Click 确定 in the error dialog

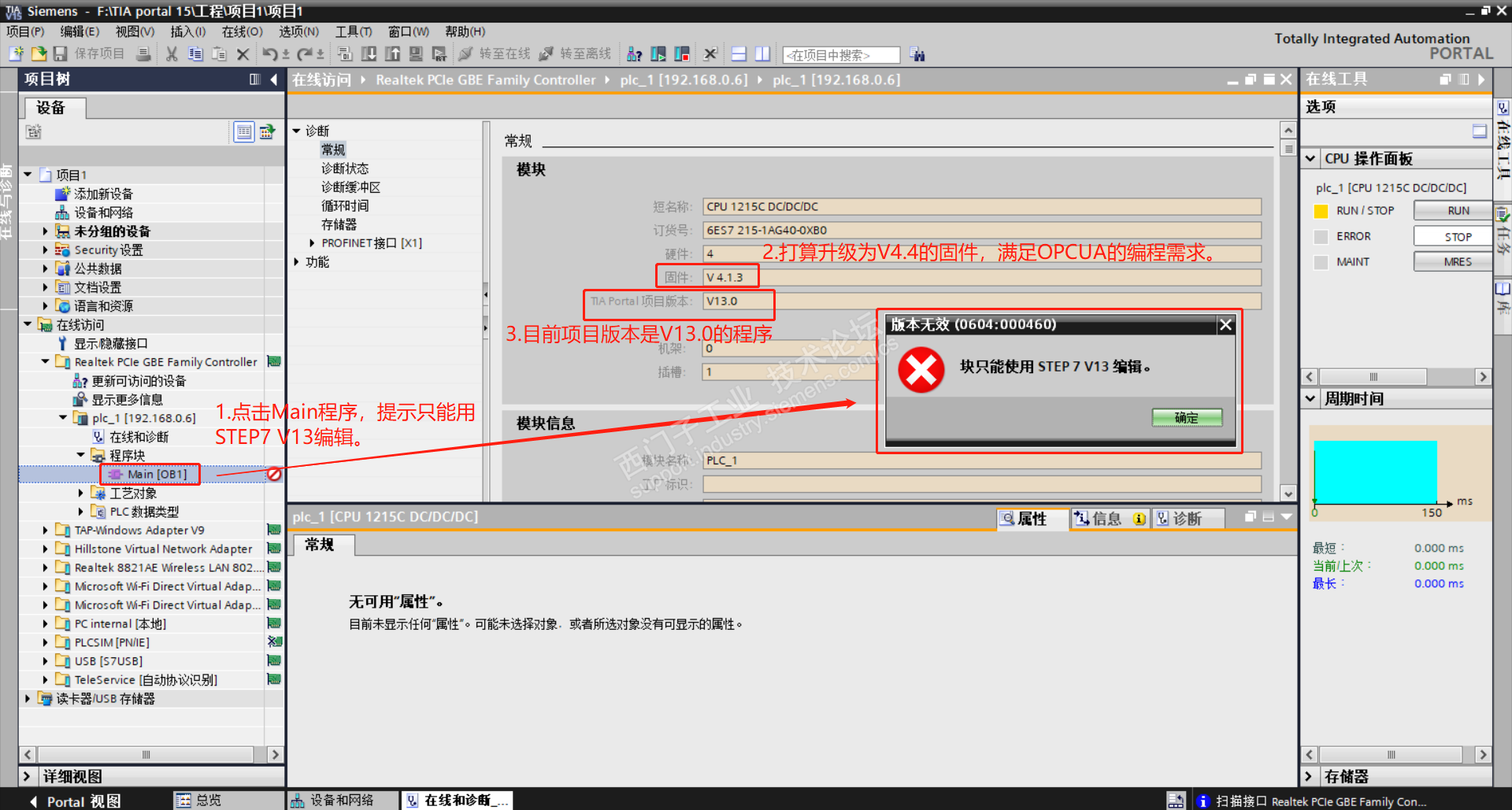(1187, 418)
